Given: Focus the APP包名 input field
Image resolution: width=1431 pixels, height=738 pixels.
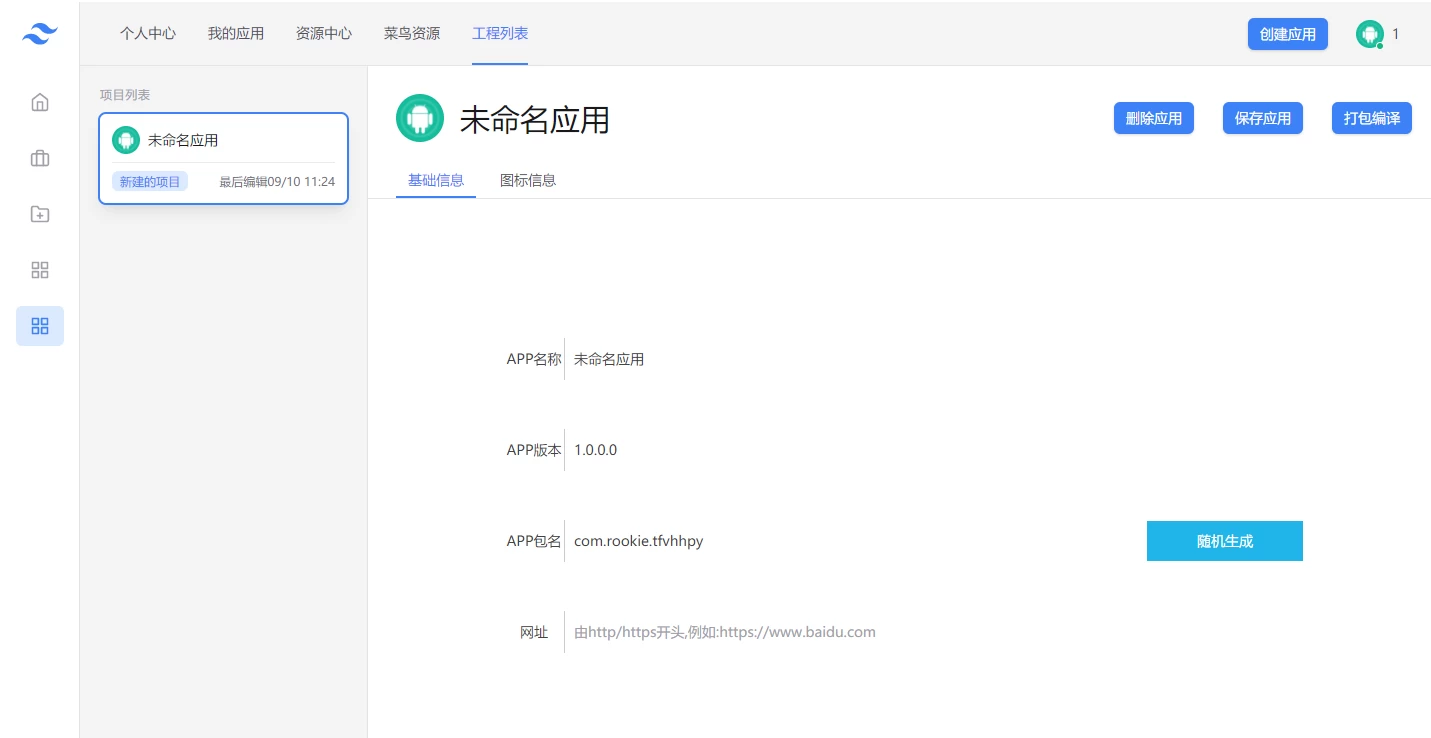Looking at the screenshot, I should click(x=855, y=541).
